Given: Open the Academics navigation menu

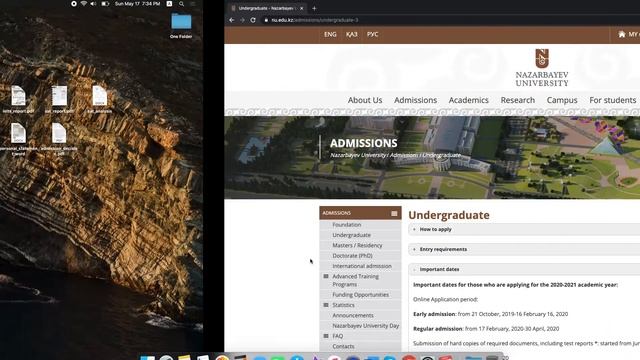Looking at the screenshot, I should coord(469,100).
